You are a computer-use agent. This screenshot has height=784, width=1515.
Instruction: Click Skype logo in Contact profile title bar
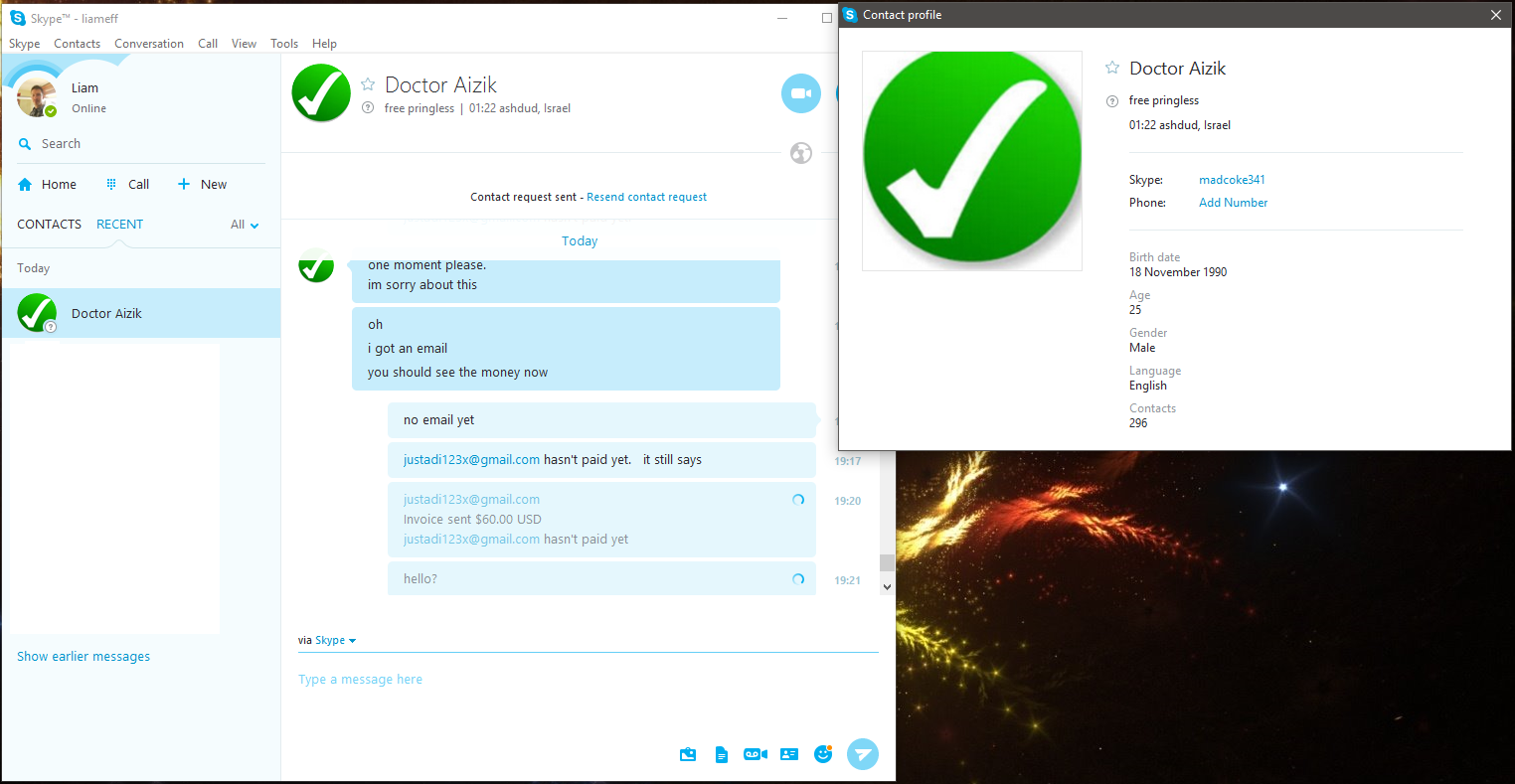(x=850, y=15)
